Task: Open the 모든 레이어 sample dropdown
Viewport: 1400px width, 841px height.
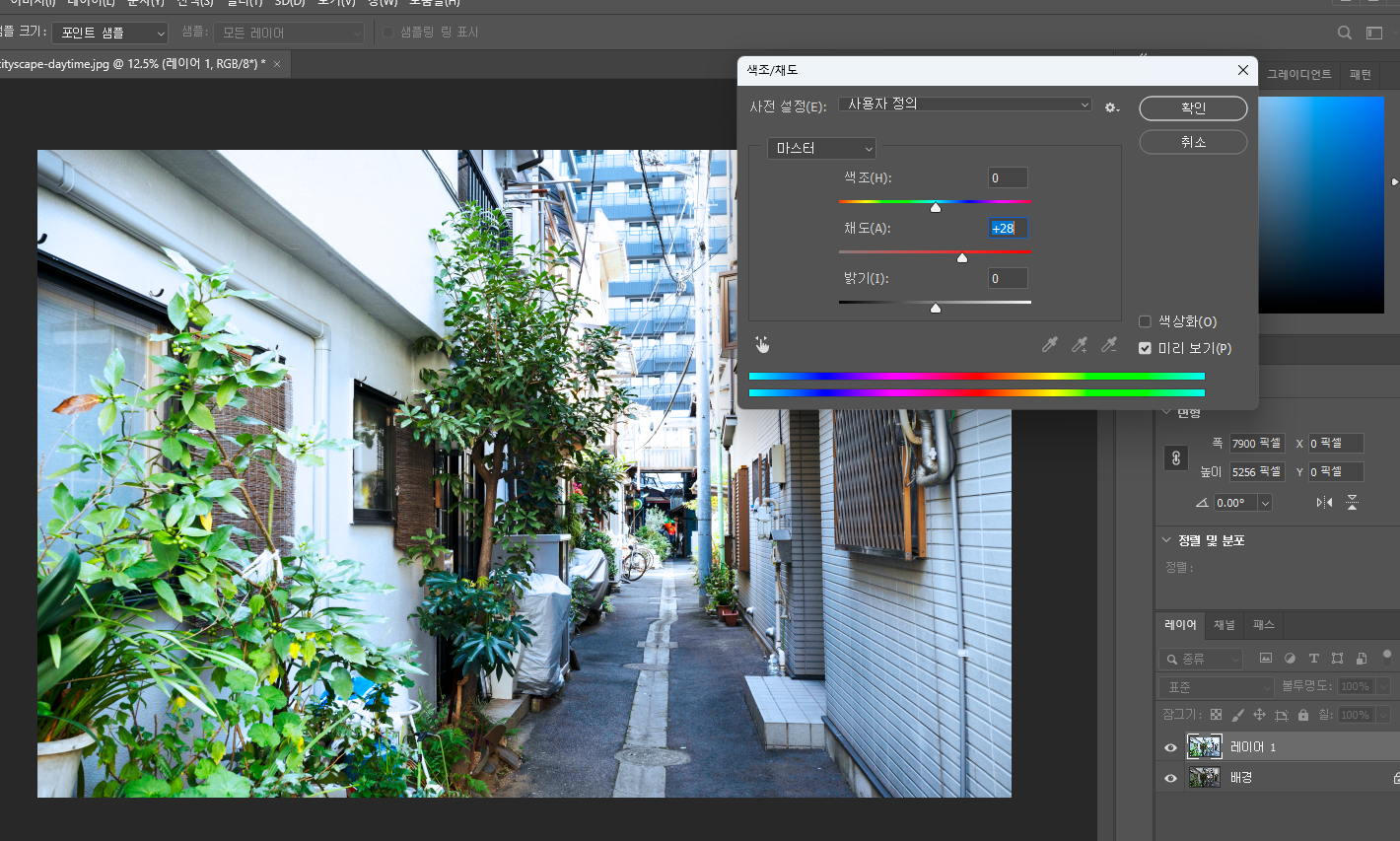Action: [x=289, y=33]
